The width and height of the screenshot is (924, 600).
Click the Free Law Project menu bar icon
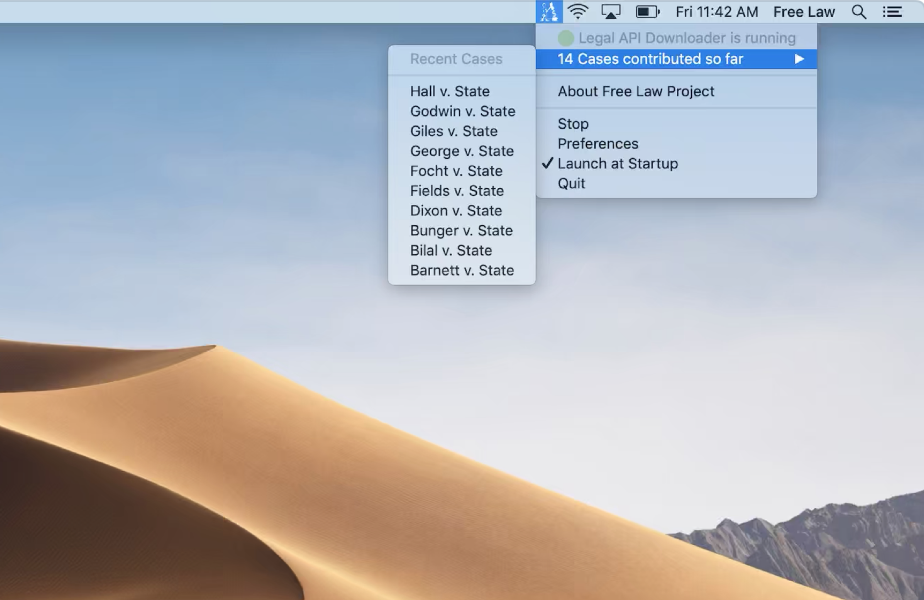point(549,12)
